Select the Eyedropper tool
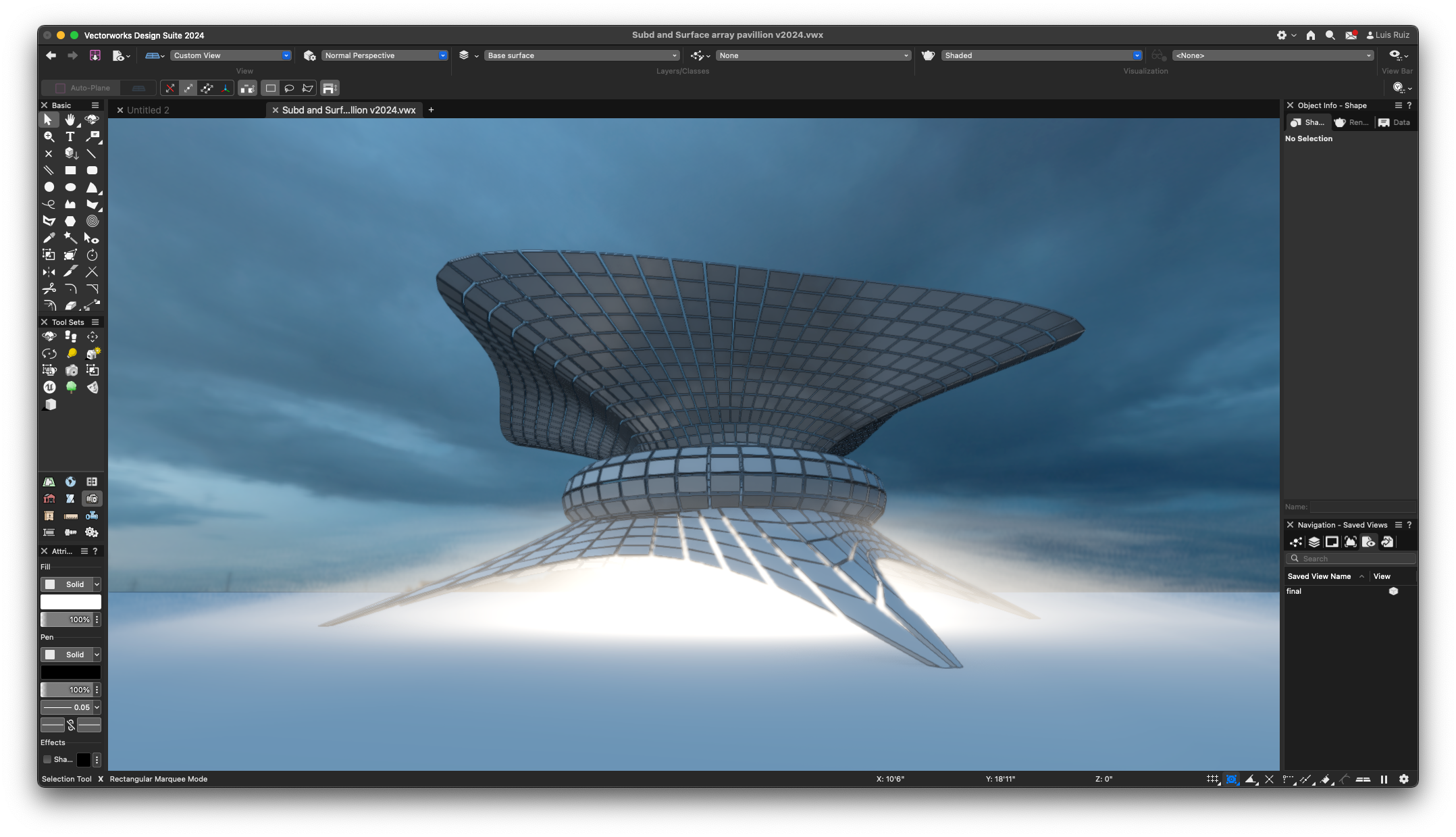1456x837 pixels. click(49, 238)
